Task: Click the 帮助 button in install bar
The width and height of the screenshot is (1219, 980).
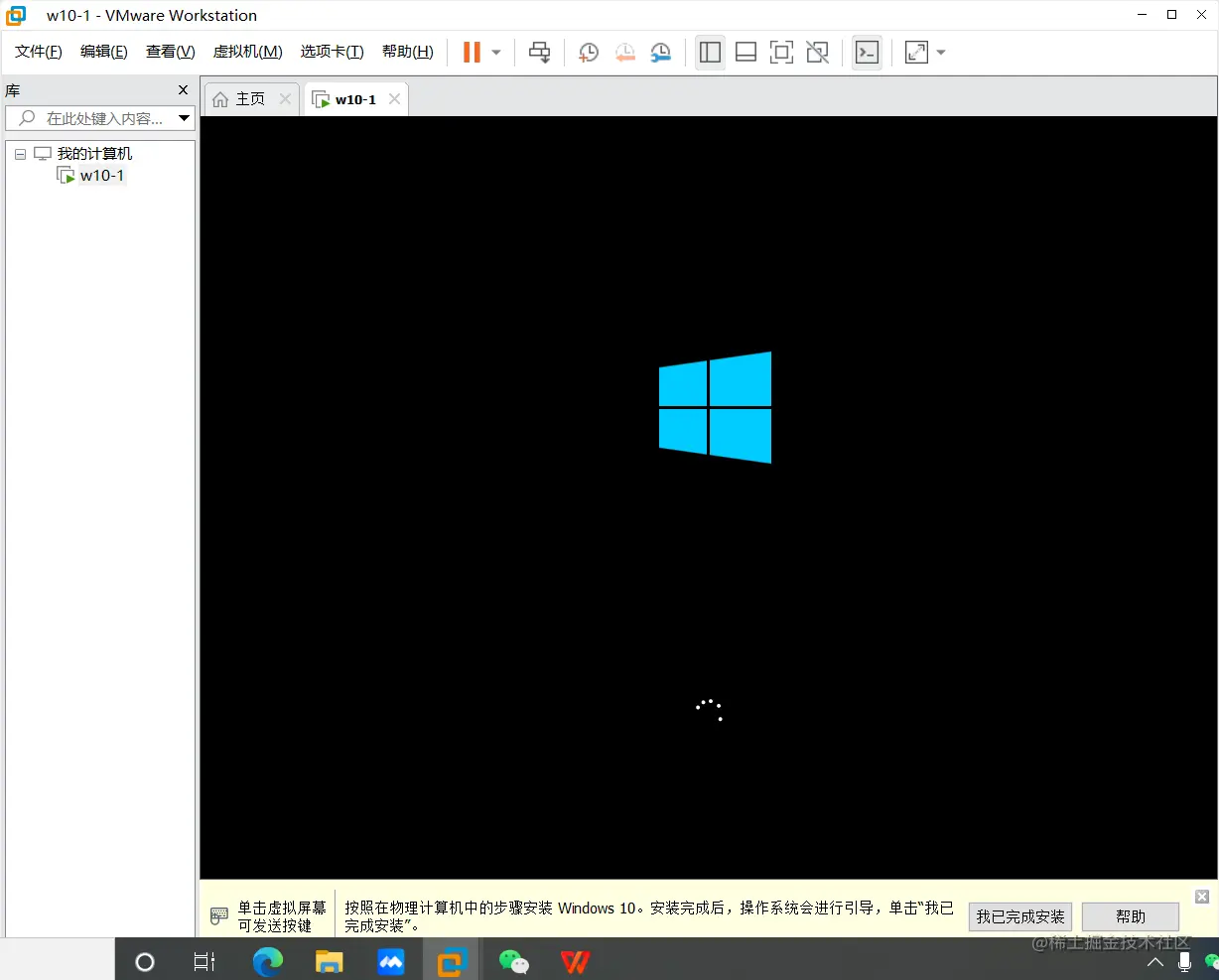Action: 1130,916
